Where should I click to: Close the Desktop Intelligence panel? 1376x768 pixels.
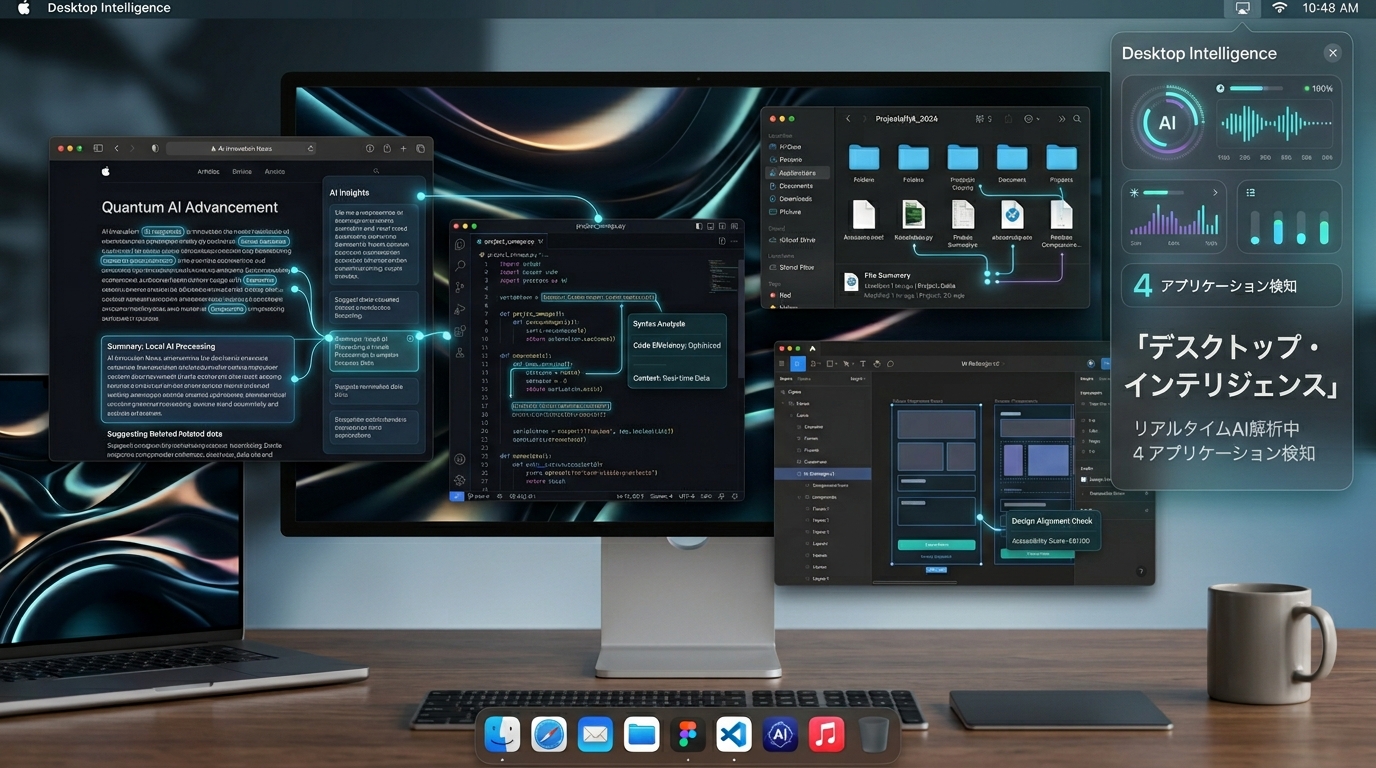pyautogui.click(x=1332, y=53)
